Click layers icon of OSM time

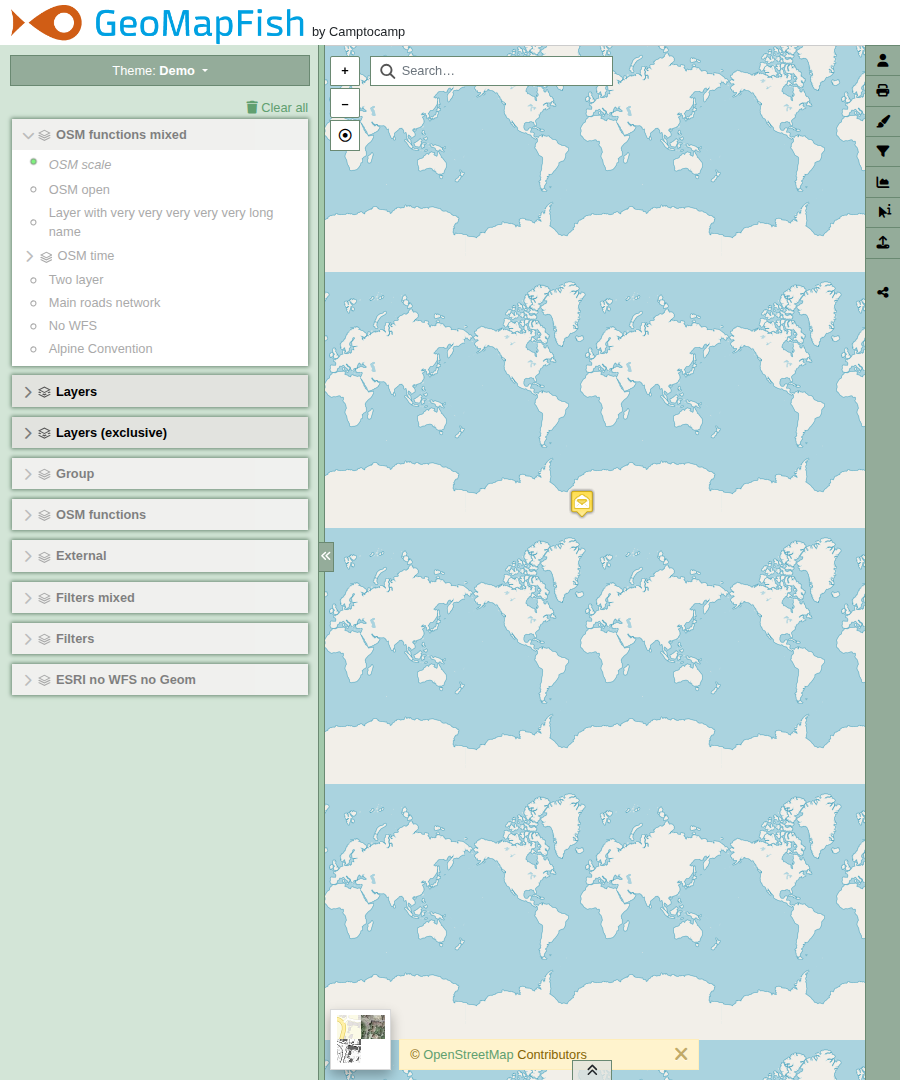(x=46, y=257)
